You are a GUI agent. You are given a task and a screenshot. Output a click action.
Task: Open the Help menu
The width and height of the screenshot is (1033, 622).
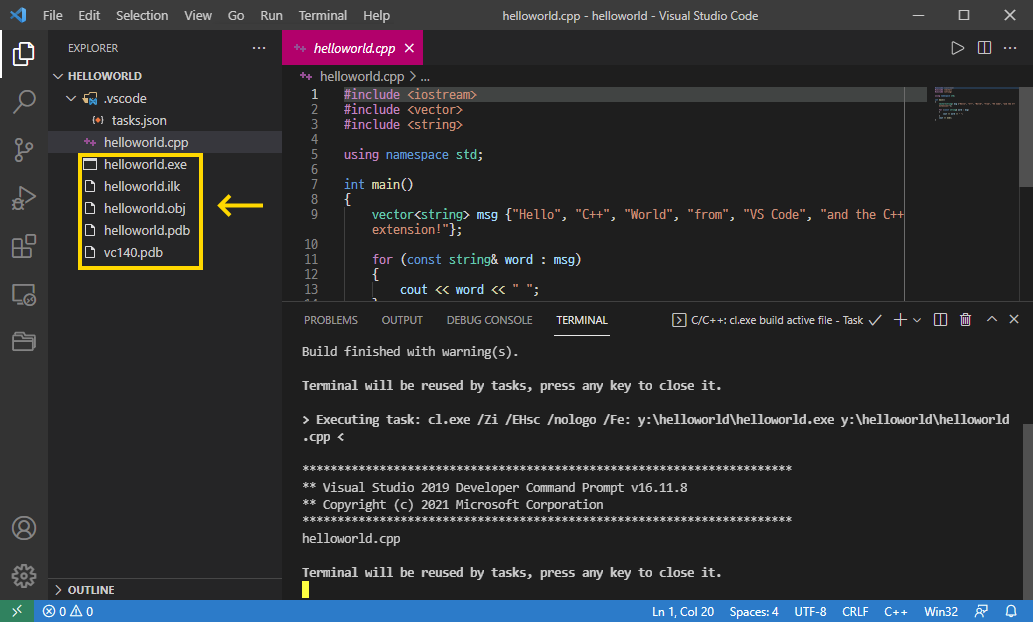click(377, 15)
